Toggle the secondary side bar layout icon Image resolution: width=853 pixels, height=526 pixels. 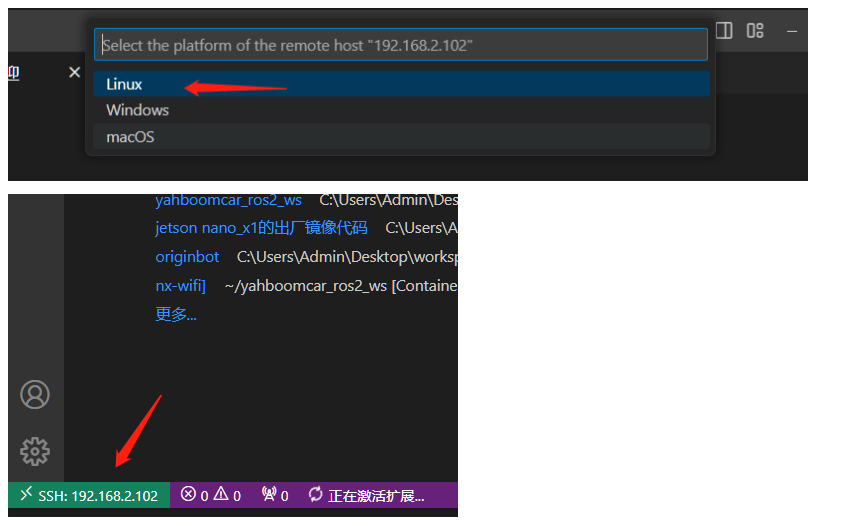[724, 30]
